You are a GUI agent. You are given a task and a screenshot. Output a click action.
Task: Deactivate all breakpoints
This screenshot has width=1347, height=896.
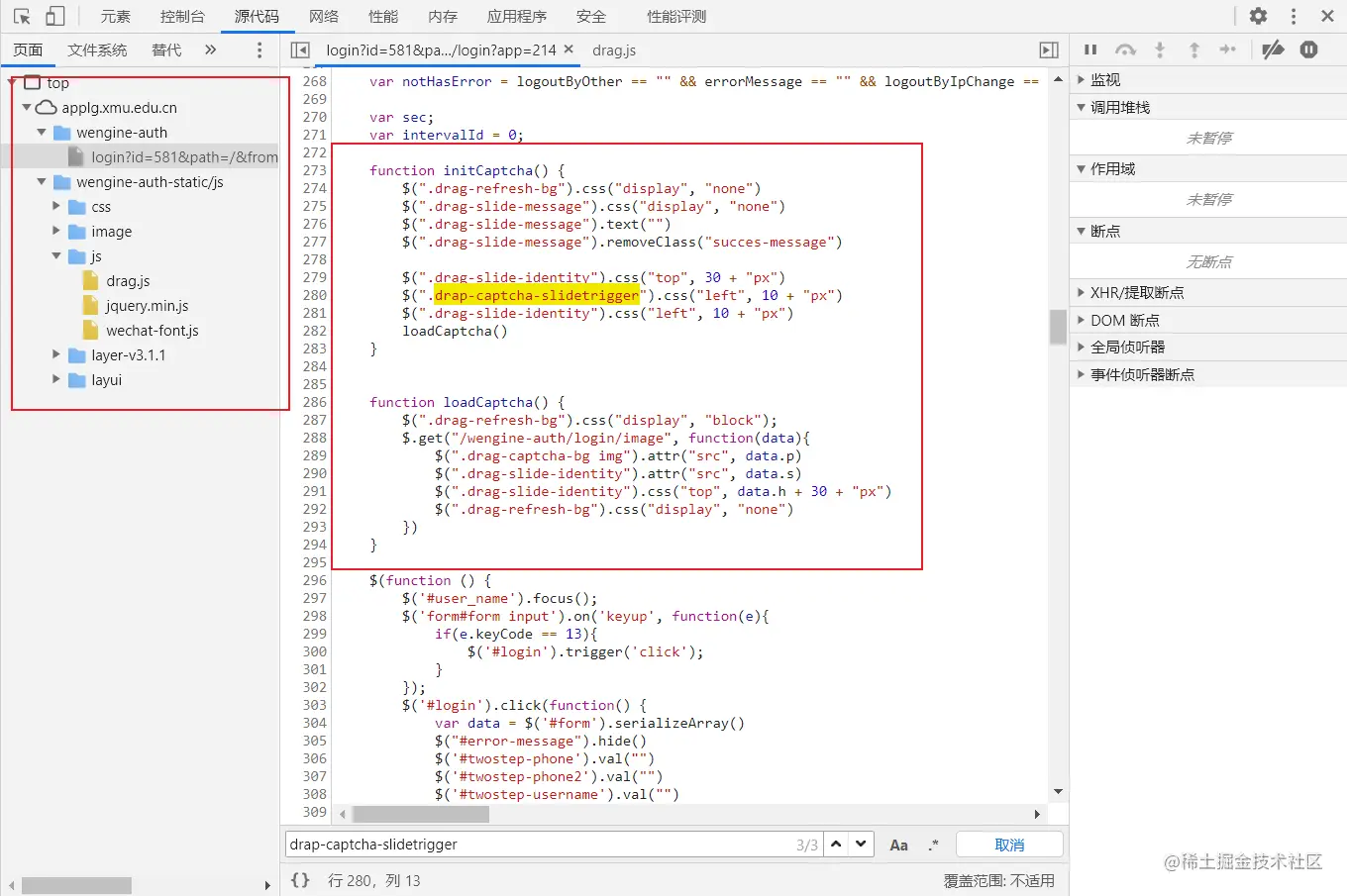(x=1274, y=50)
